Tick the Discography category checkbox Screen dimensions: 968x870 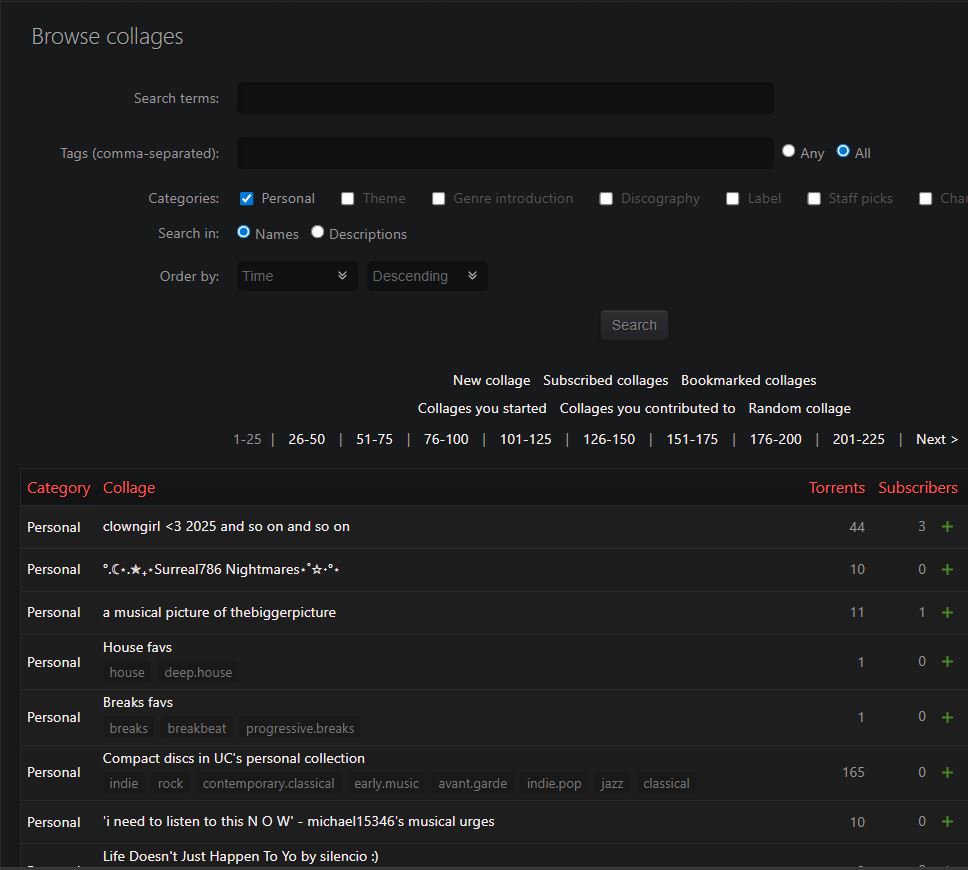click(x=606, y=198)
